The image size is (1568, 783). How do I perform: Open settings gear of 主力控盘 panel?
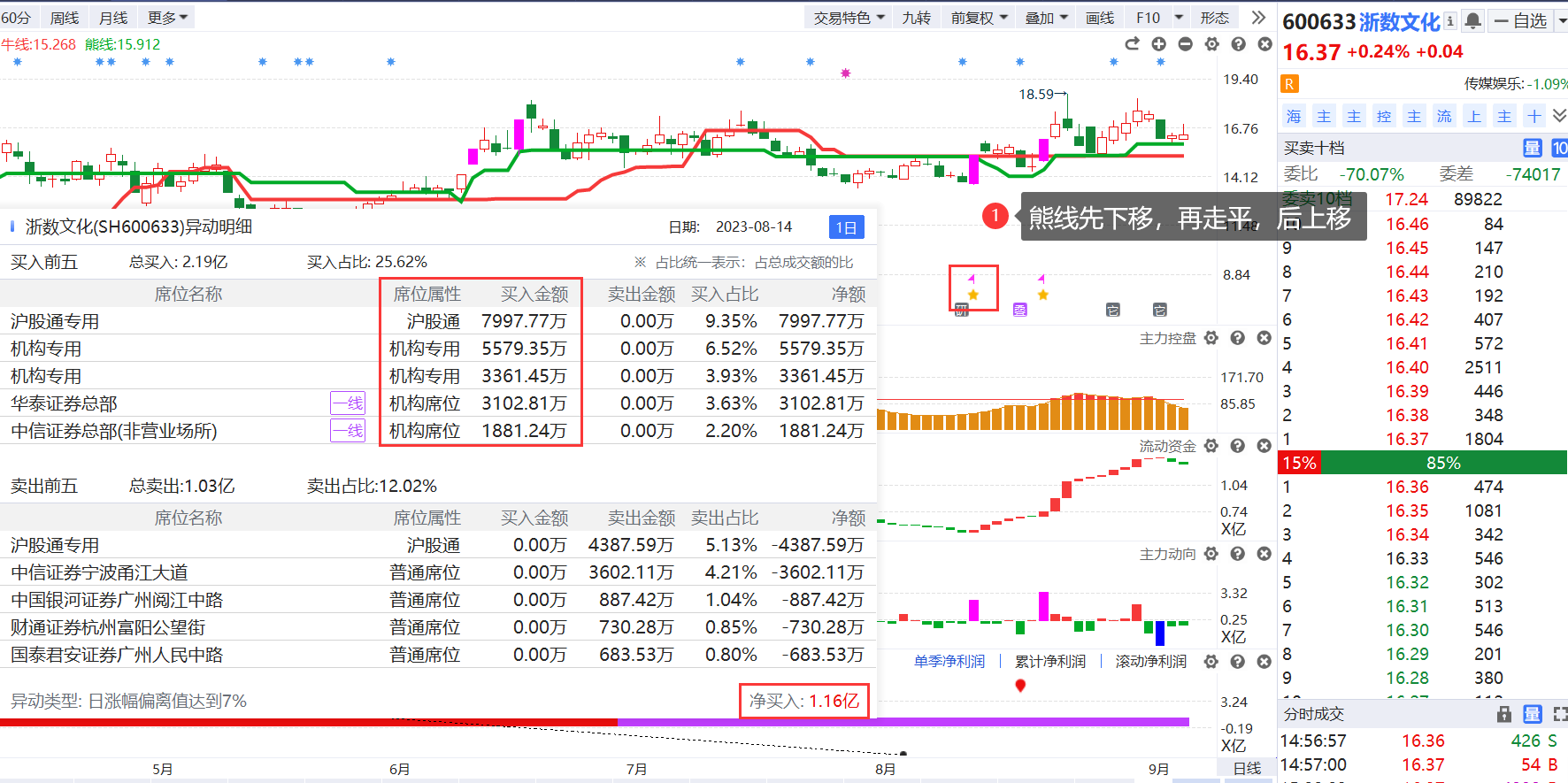tap(1211, 337)
